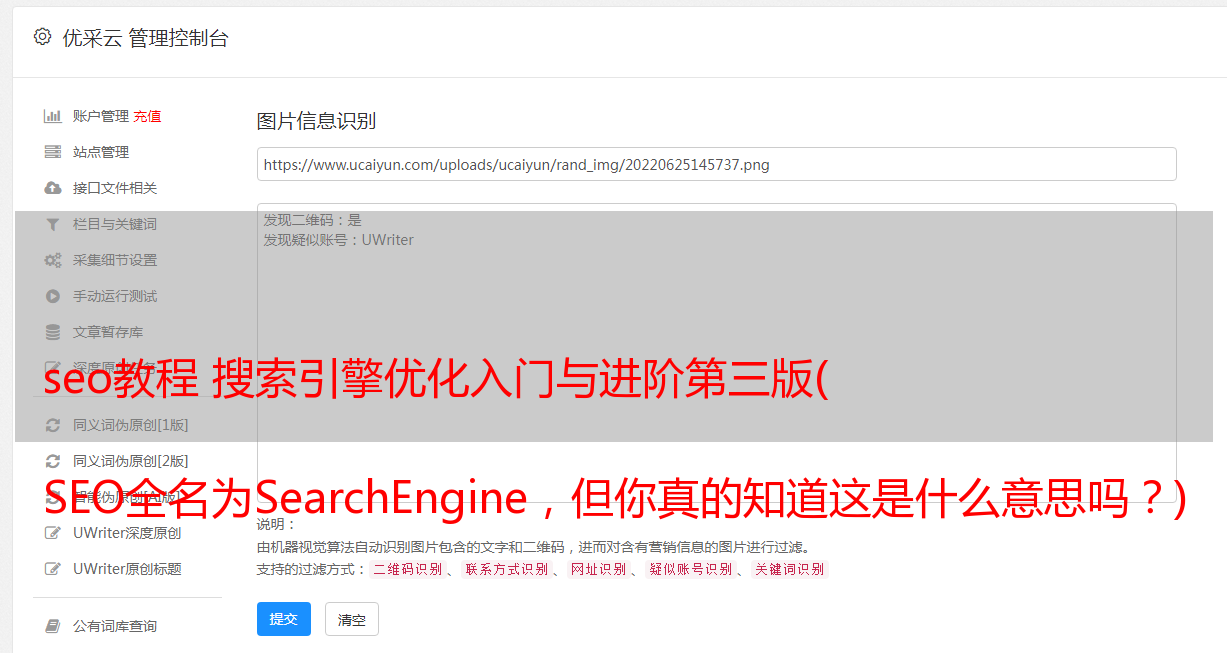Click the book icon beside 公有词库查询
This screenshot has height=653, width=1227.
(53, 626)
